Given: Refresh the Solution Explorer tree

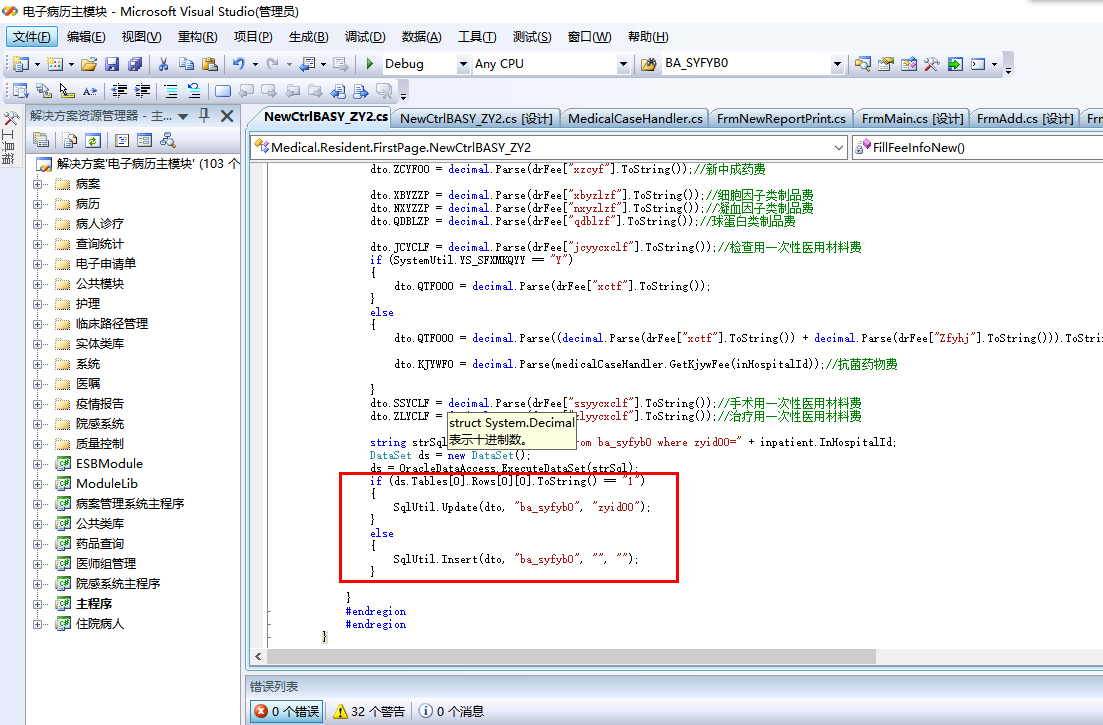Looking at the screenshot, I should pos(92,140).
